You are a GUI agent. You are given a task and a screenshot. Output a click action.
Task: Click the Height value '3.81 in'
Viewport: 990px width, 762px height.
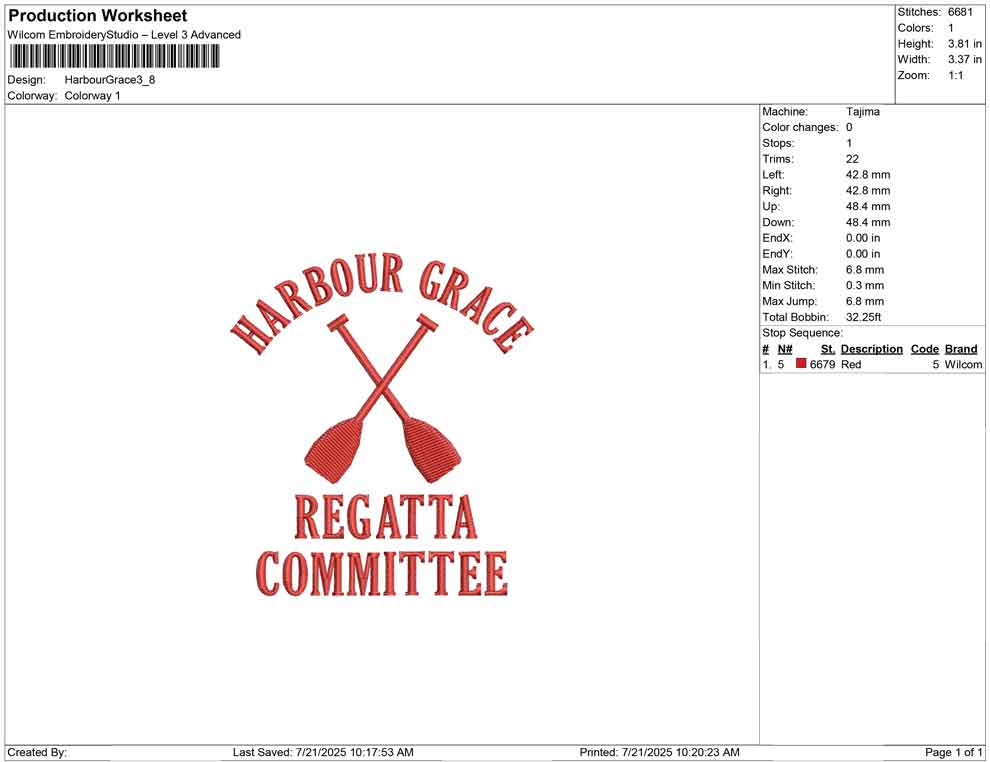click(x=965, y=44)
